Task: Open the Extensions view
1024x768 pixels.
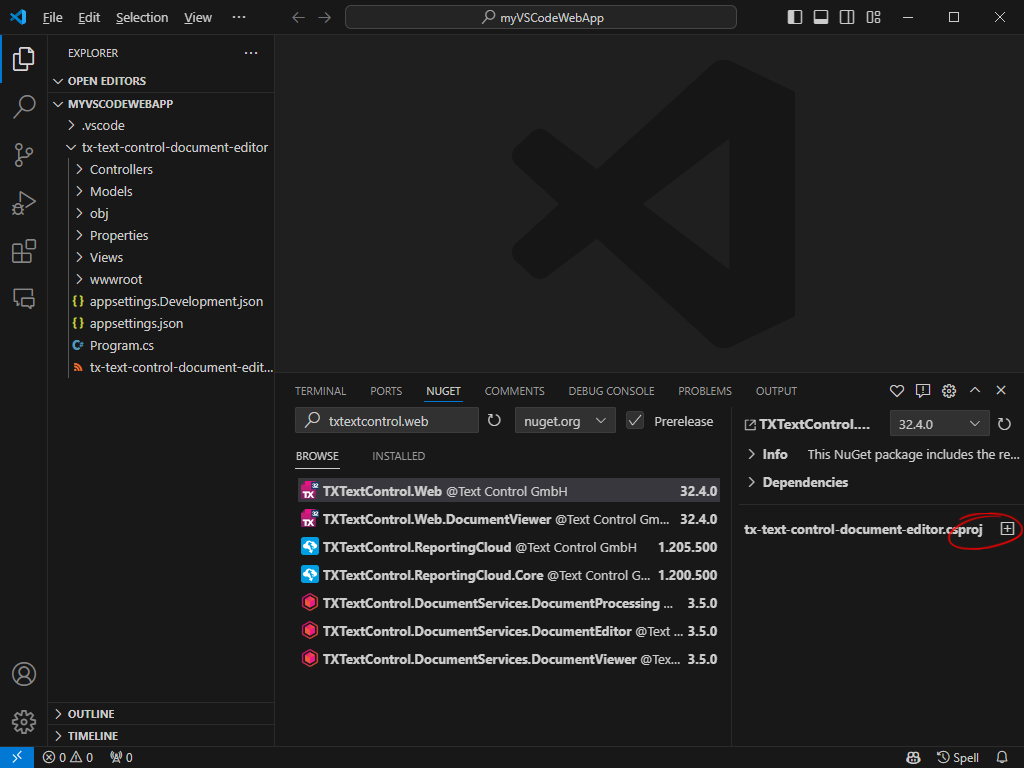Action: [x=24, y=251]
